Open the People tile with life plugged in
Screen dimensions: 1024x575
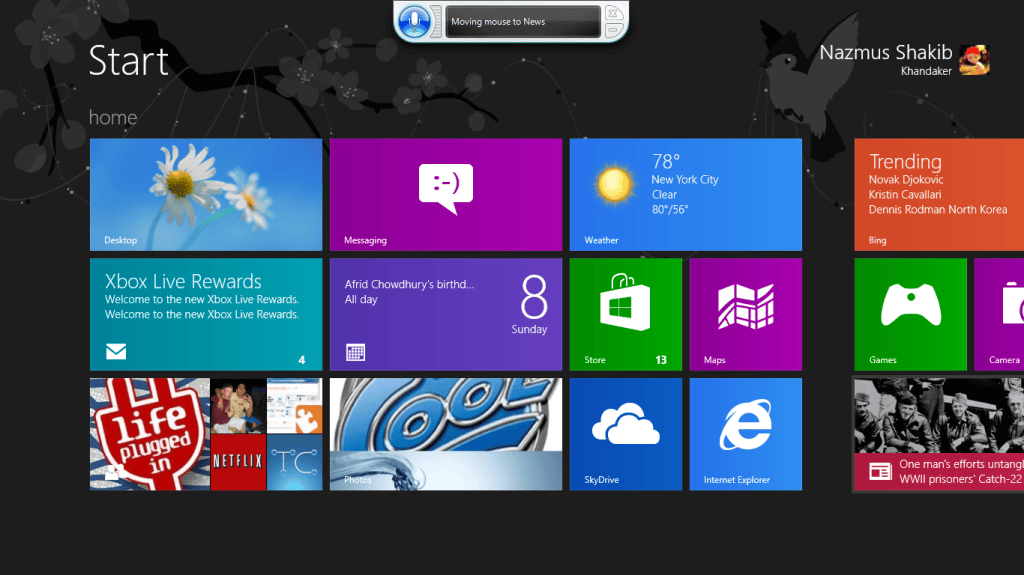[x=206, y=434]
